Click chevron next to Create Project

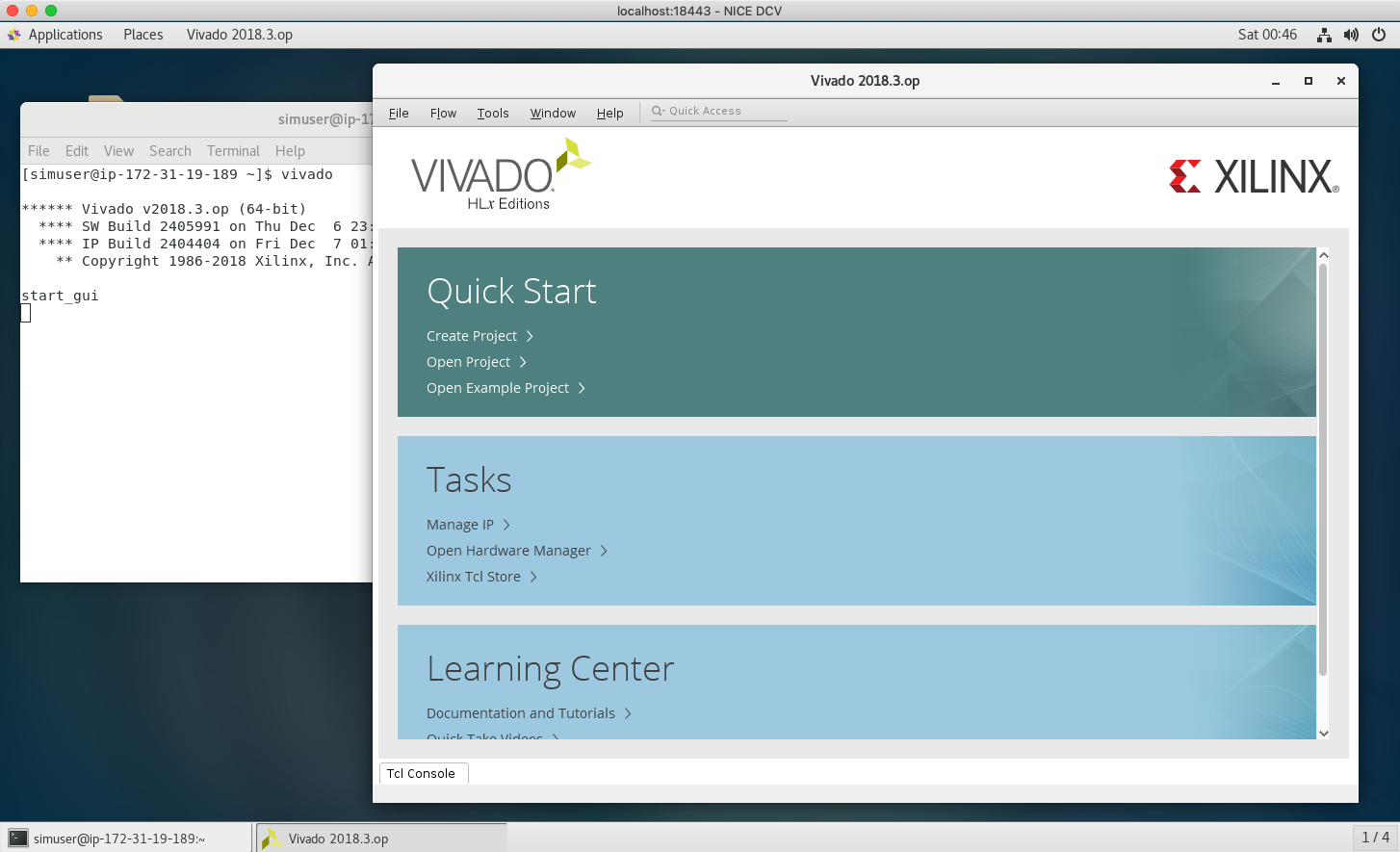click(530, 336)
